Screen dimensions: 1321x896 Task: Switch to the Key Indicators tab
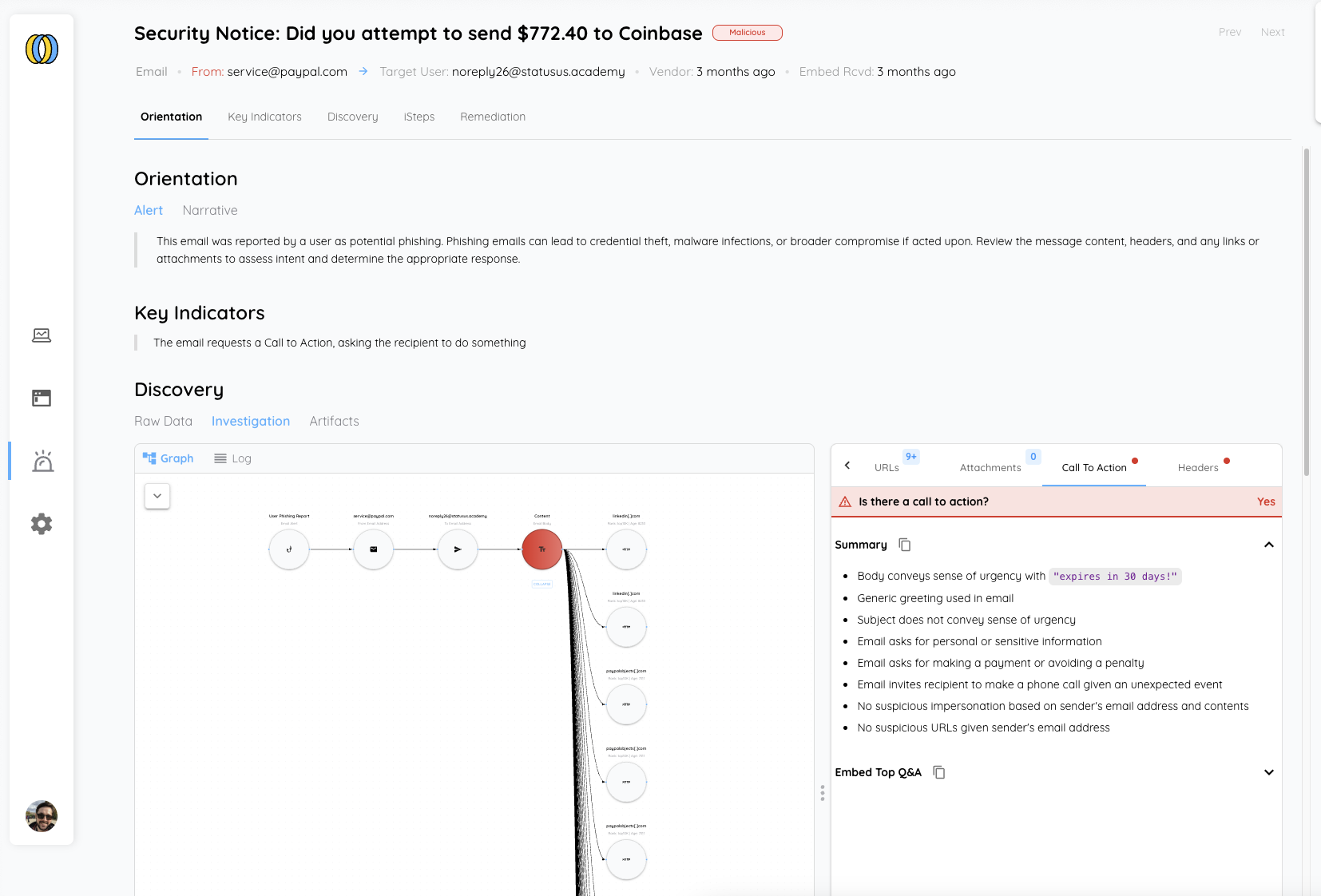click(264, 117)
